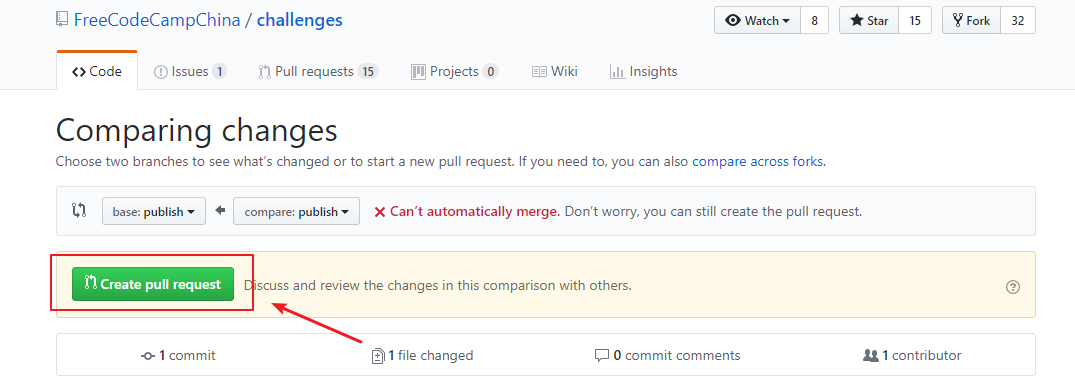Go to the Insights tab
The image size is (1075, 384).
click(x=643, y=71)
